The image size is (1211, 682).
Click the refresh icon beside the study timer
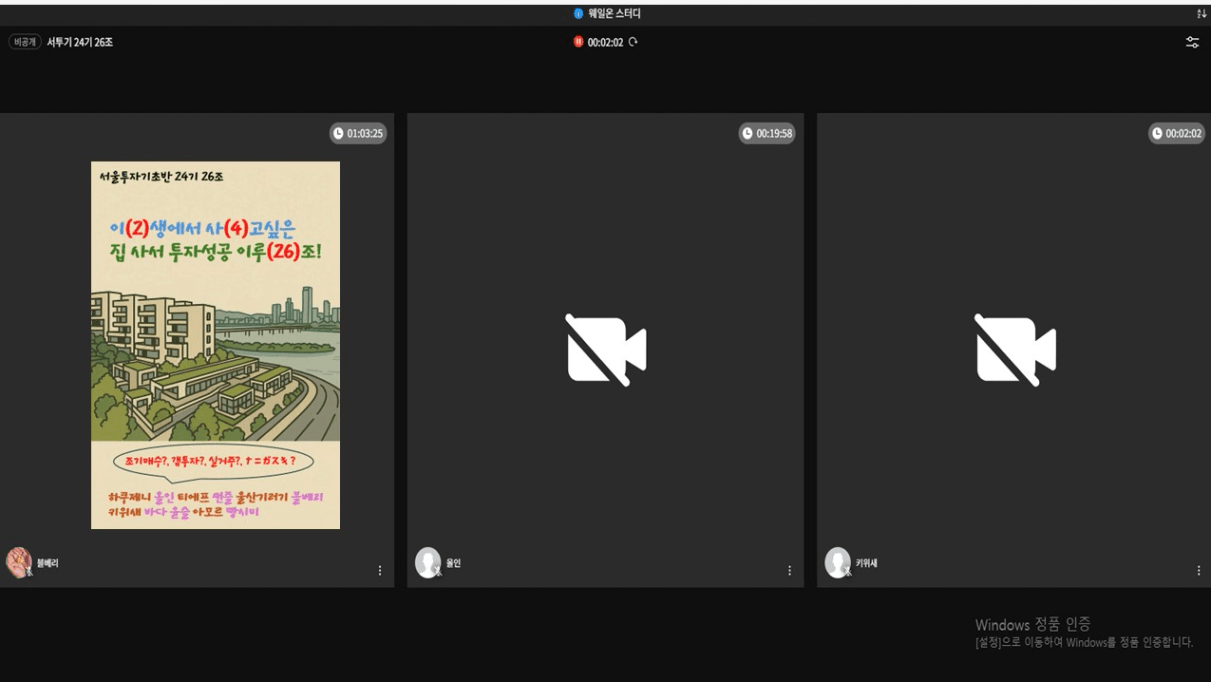(x=633, y=42)
